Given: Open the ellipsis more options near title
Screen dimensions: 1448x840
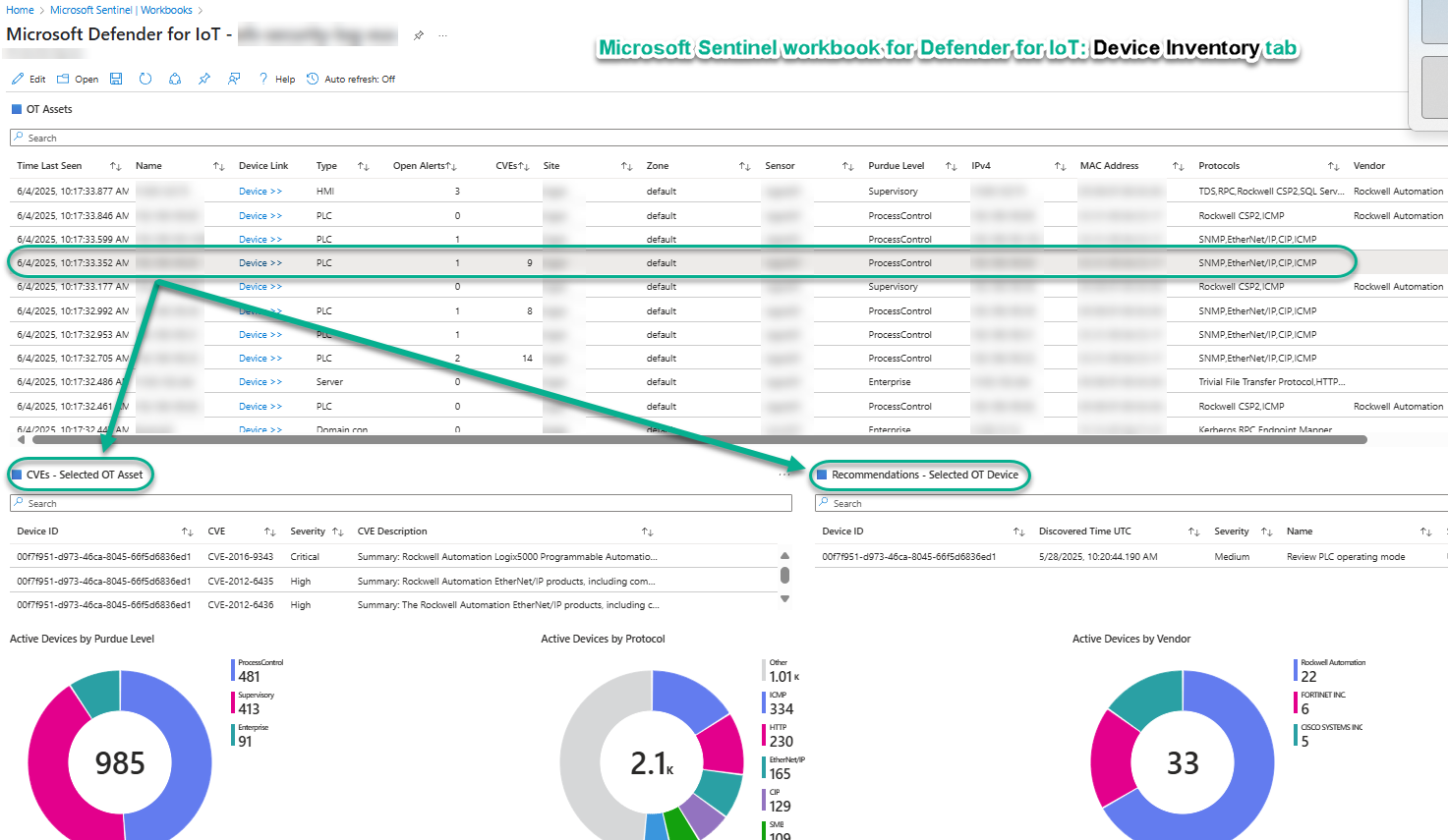Looking at the screenshot, I should point(443,35).
